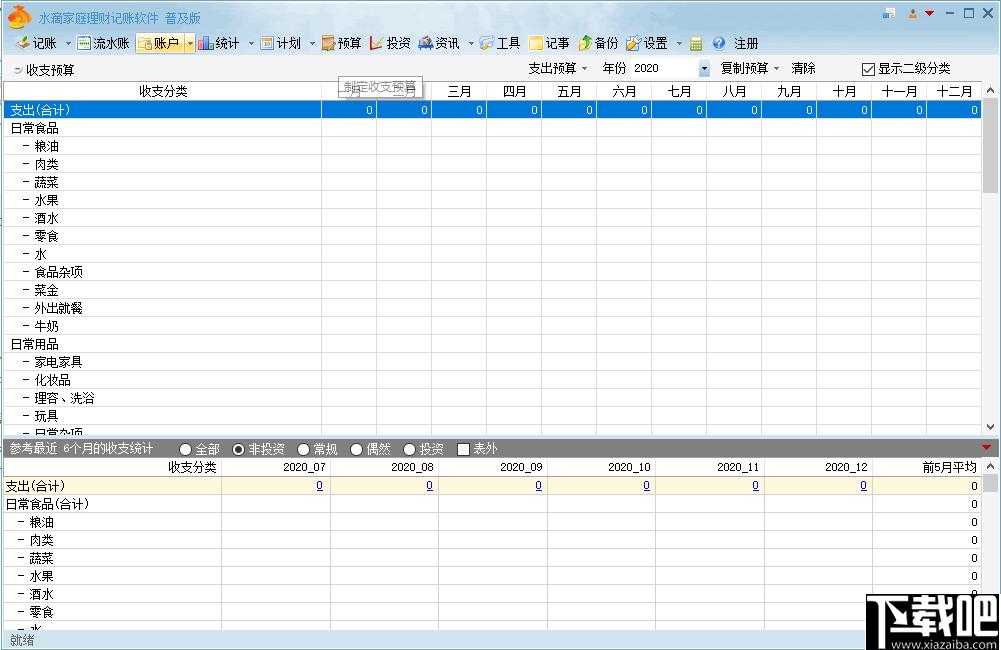Screen dimensions: 1001x650
Task: Select the 外出就餐 row
Action: 492,308
